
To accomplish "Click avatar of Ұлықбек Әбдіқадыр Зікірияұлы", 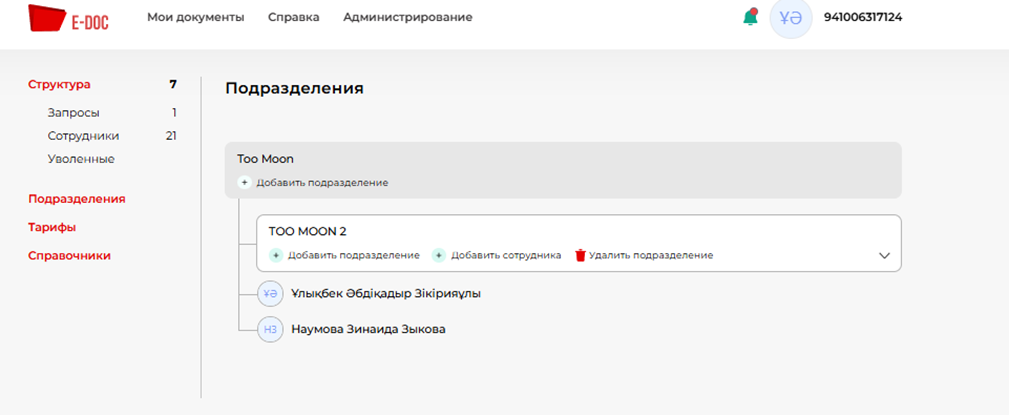I will click(x=270, y=294).
